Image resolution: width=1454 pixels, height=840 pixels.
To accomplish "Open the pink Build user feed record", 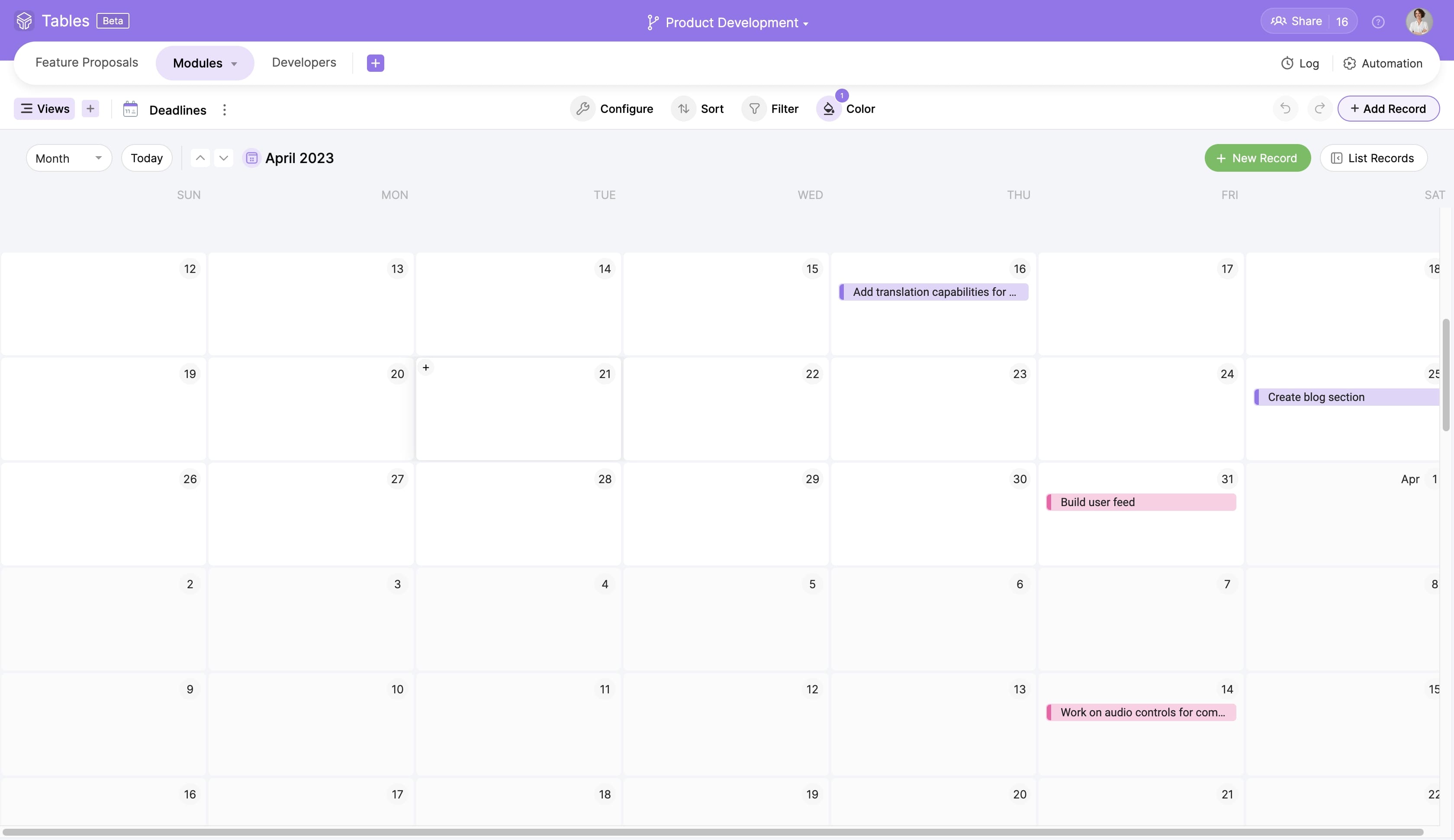I will [x=1140, y=502].
